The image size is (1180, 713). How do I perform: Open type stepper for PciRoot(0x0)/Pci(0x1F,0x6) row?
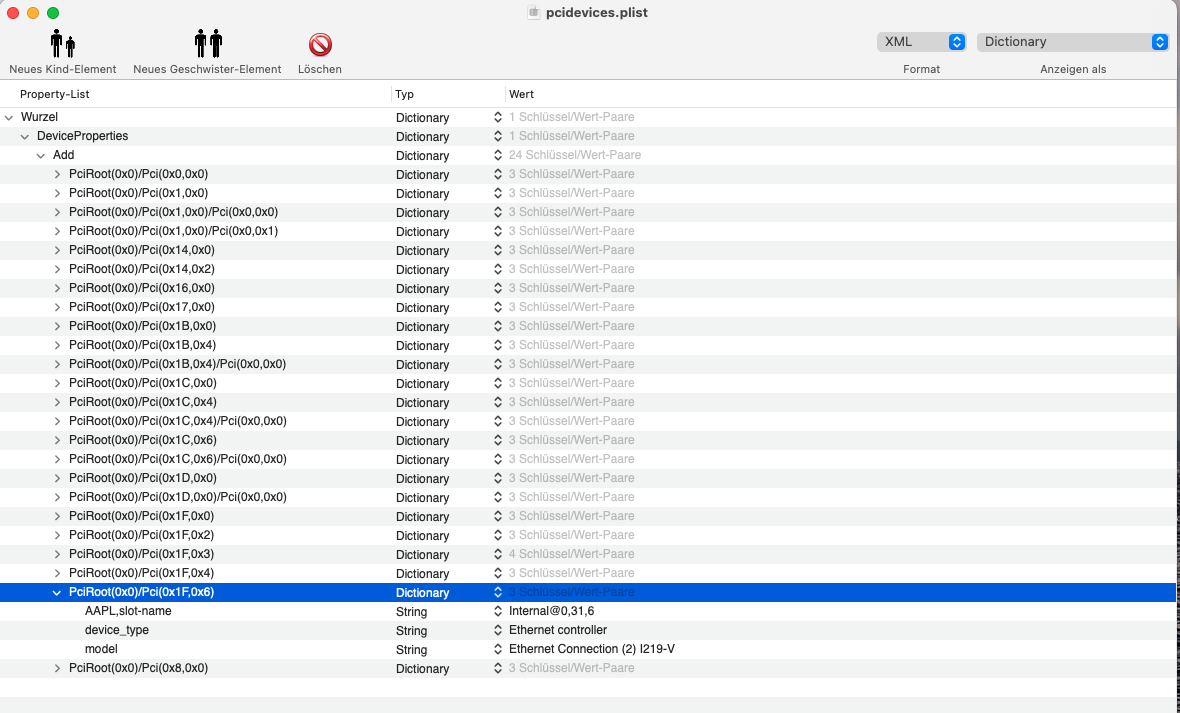click(497, 593)
